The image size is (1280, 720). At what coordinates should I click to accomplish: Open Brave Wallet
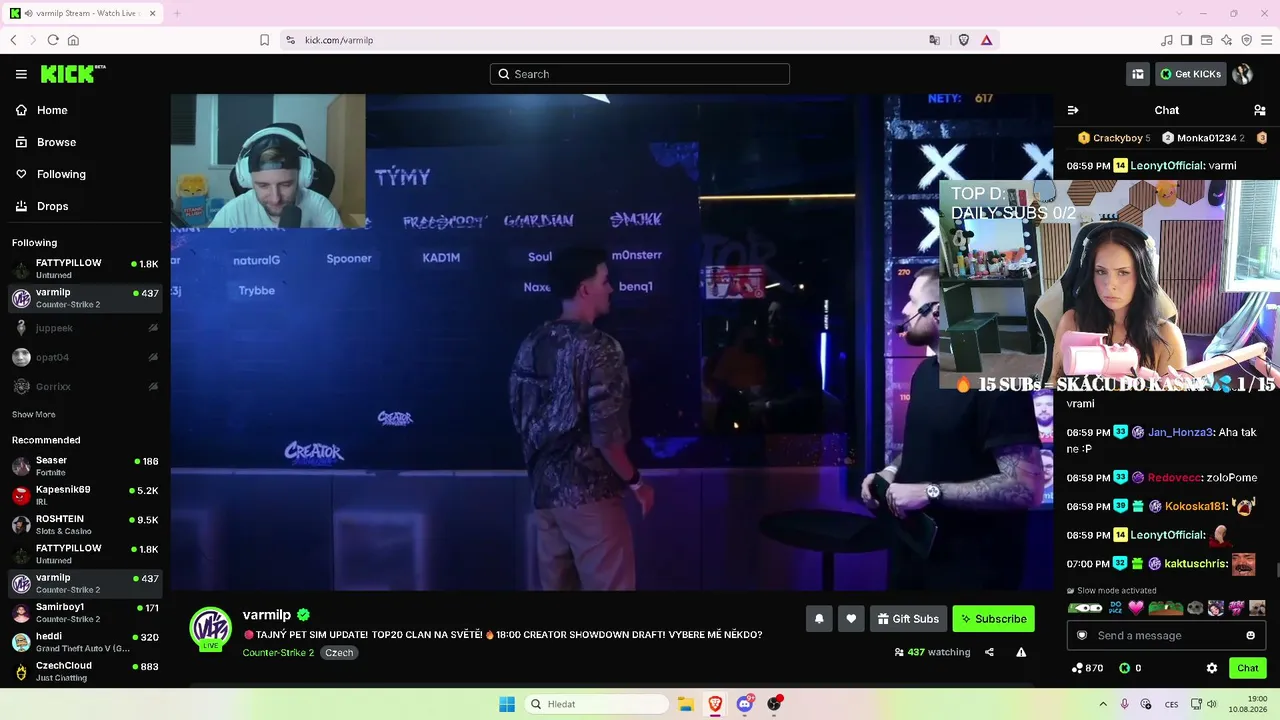pos(1207,40)
